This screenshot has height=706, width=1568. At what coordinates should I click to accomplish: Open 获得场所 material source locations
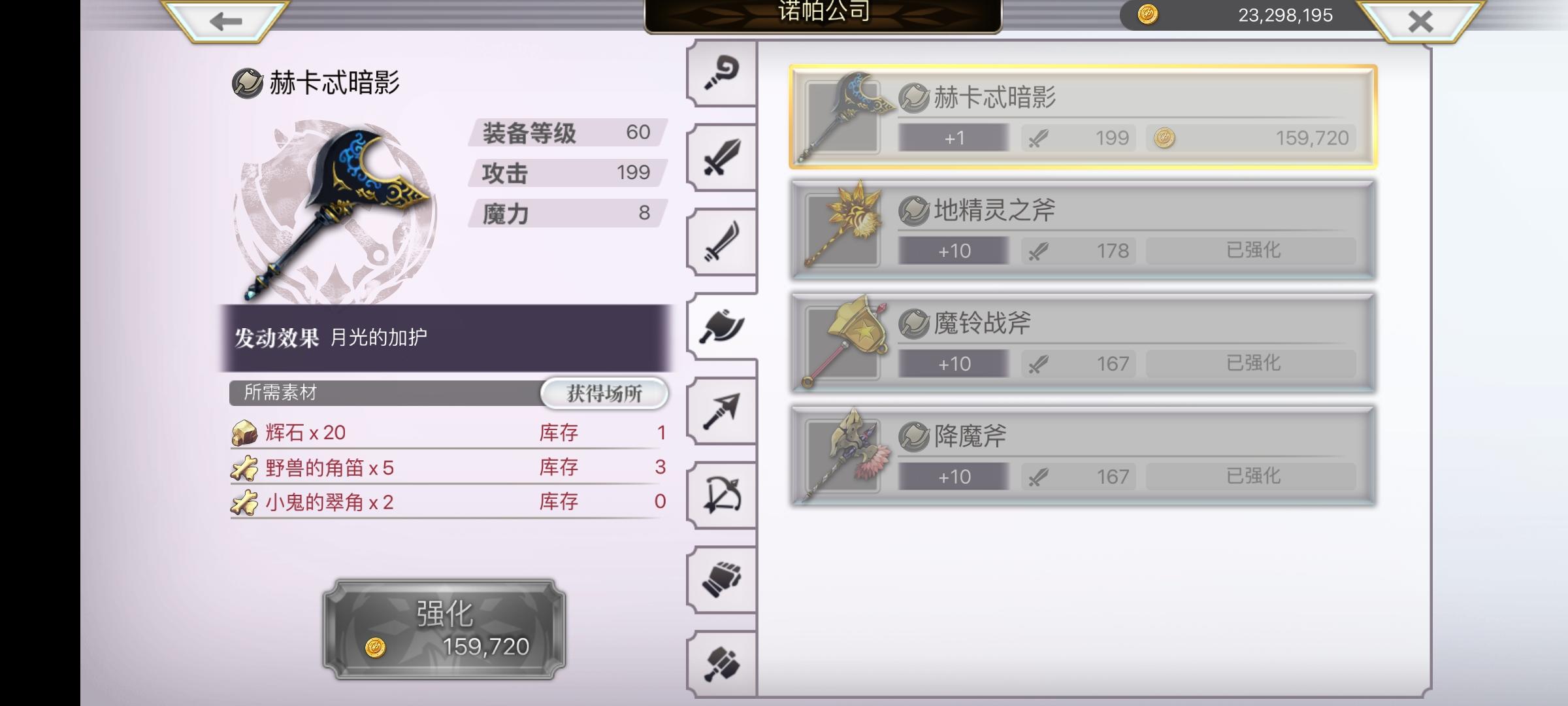point(604,394)
